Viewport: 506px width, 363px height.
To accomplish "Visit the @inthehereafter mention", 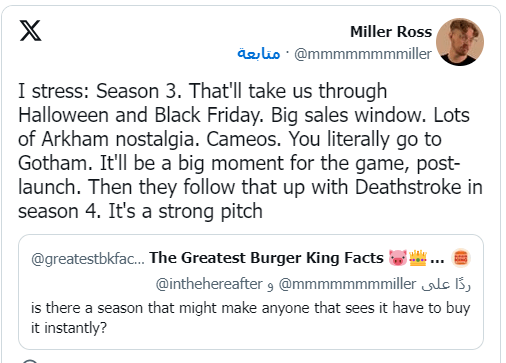I will [x=209, y=284].
